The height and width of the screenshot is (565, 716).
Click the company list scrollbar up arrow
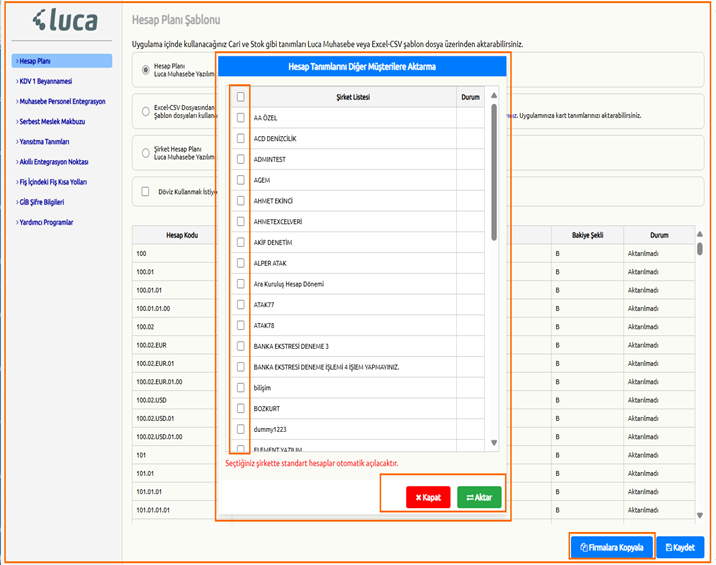click(494, 95)
